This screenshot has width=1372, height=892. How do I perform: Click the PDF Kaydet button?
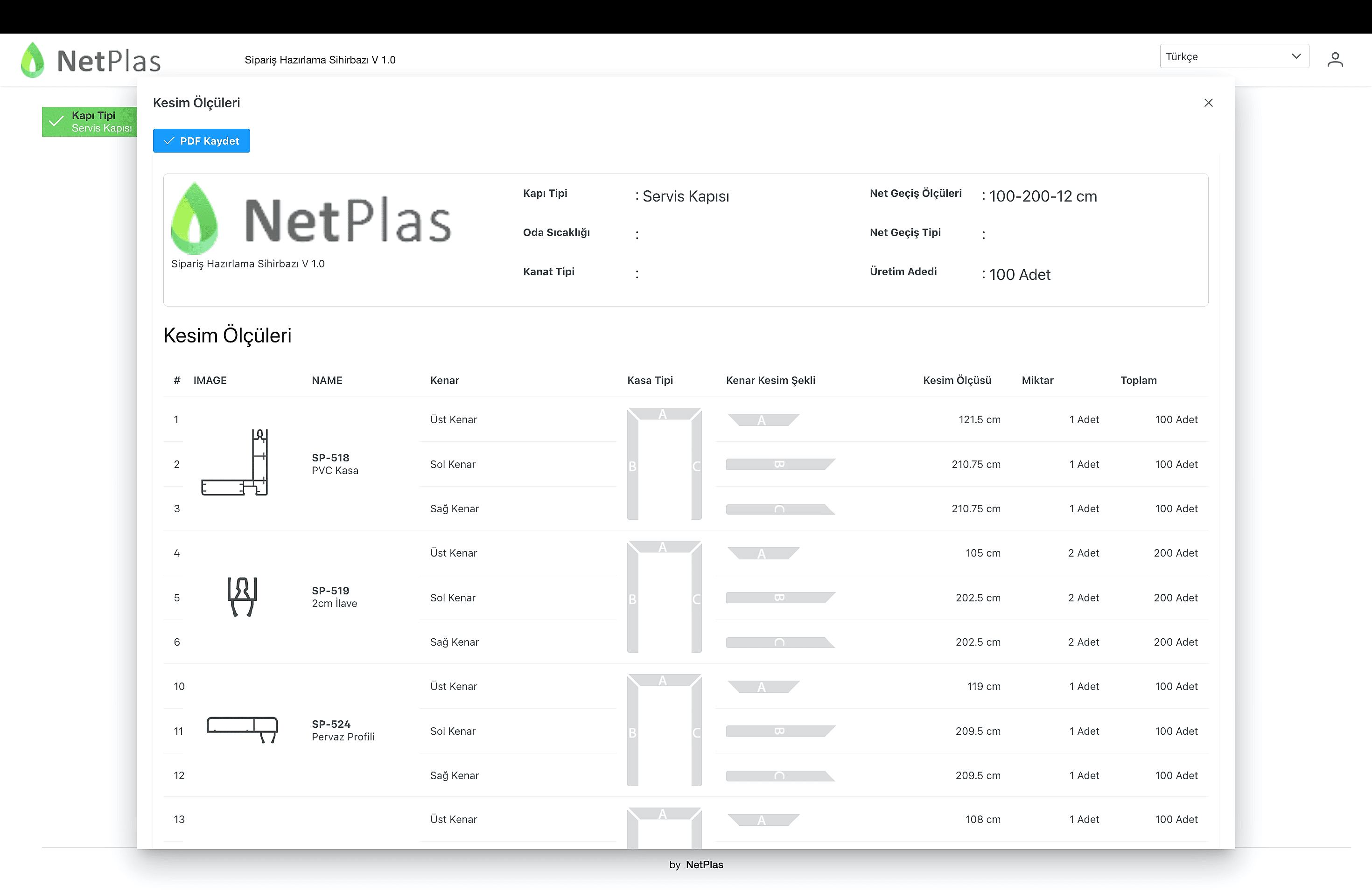click(x=201, y=140)
